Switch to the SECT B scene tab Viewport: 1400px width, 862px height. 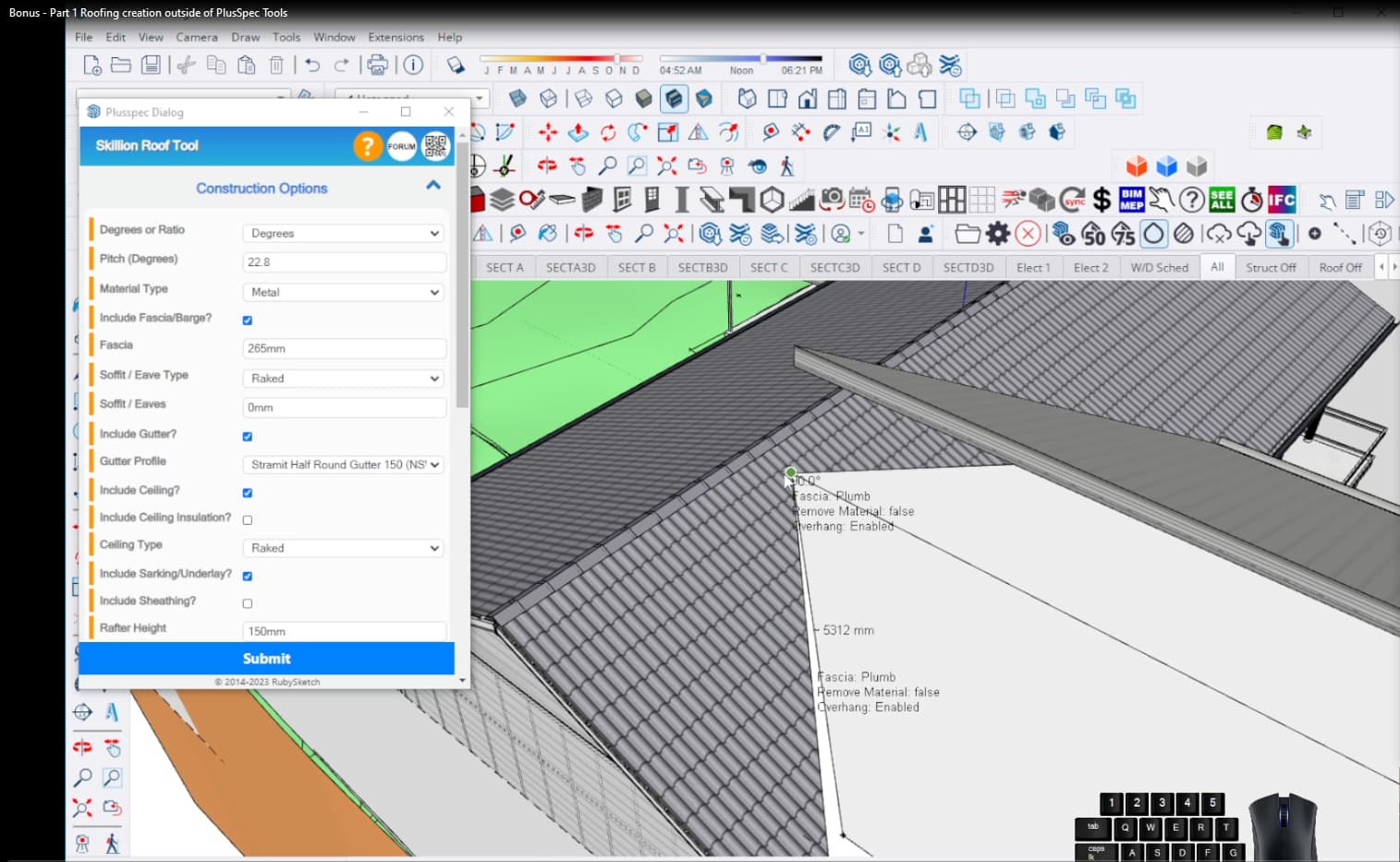pyautogui.click(x=637, y=267)
